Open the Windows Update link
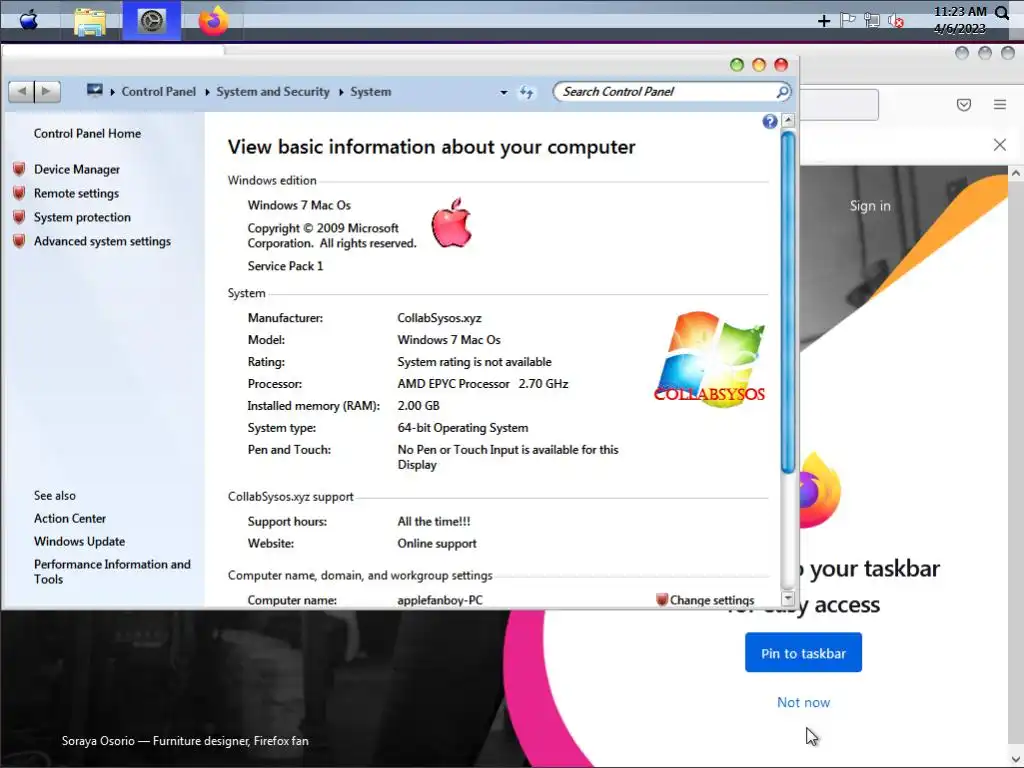This screenshot has height=768, width=1024. coord(80,541)
